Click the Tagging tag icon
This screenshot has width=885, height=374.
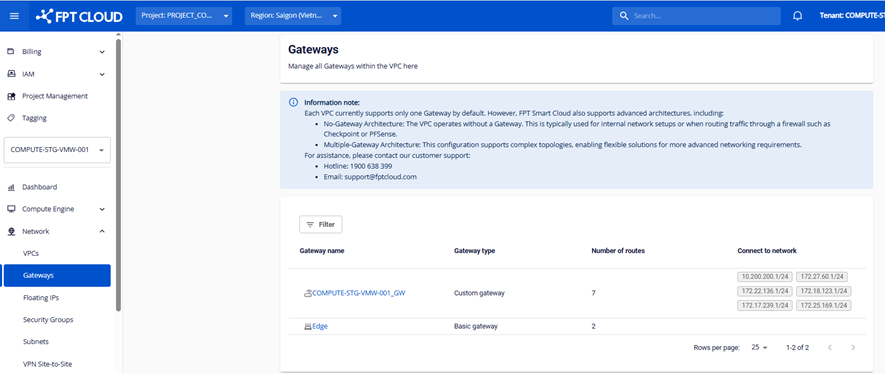click(11, 118)
